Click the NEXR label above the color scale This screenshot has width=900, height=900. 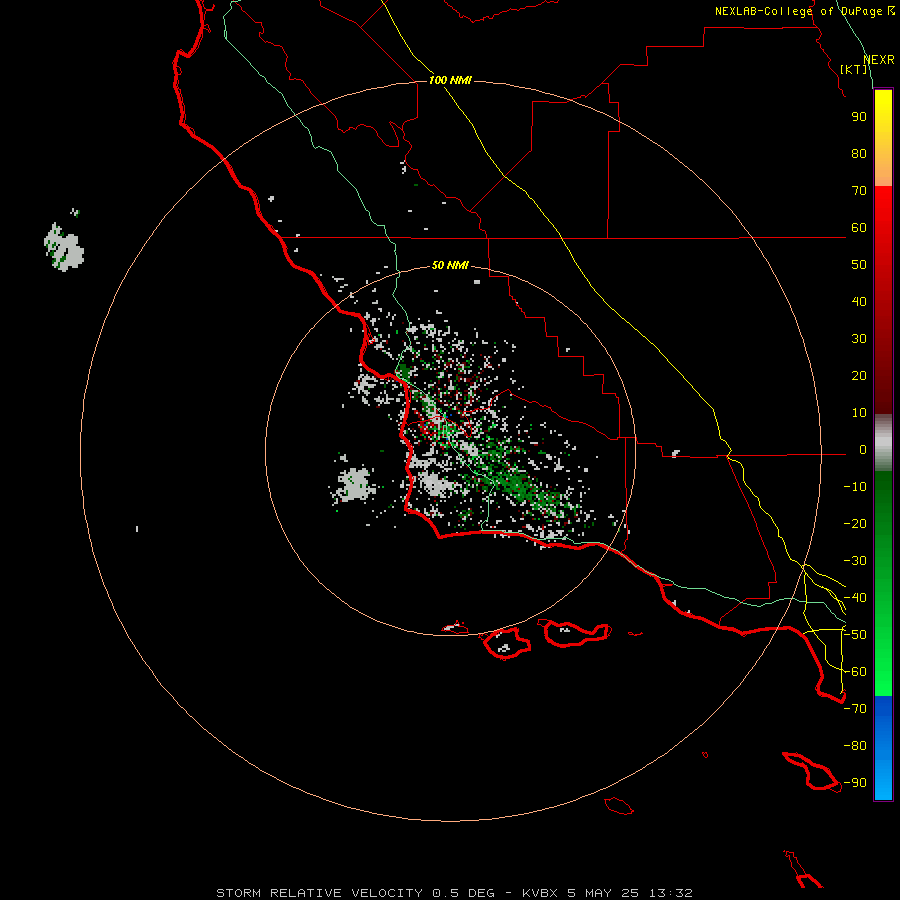[x=879, y=60]
